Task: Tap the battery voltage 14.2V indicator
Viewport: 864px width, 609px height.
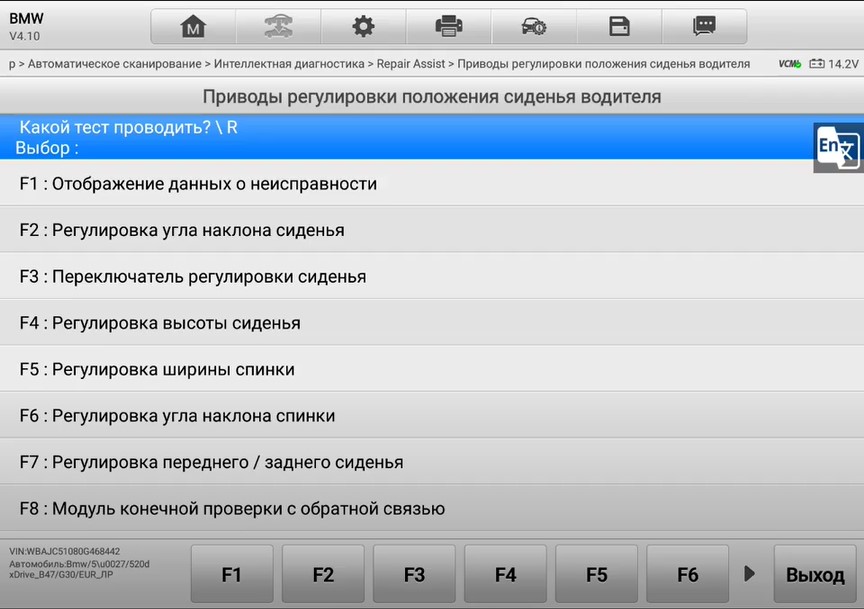Action: click(x=834, y=64)
